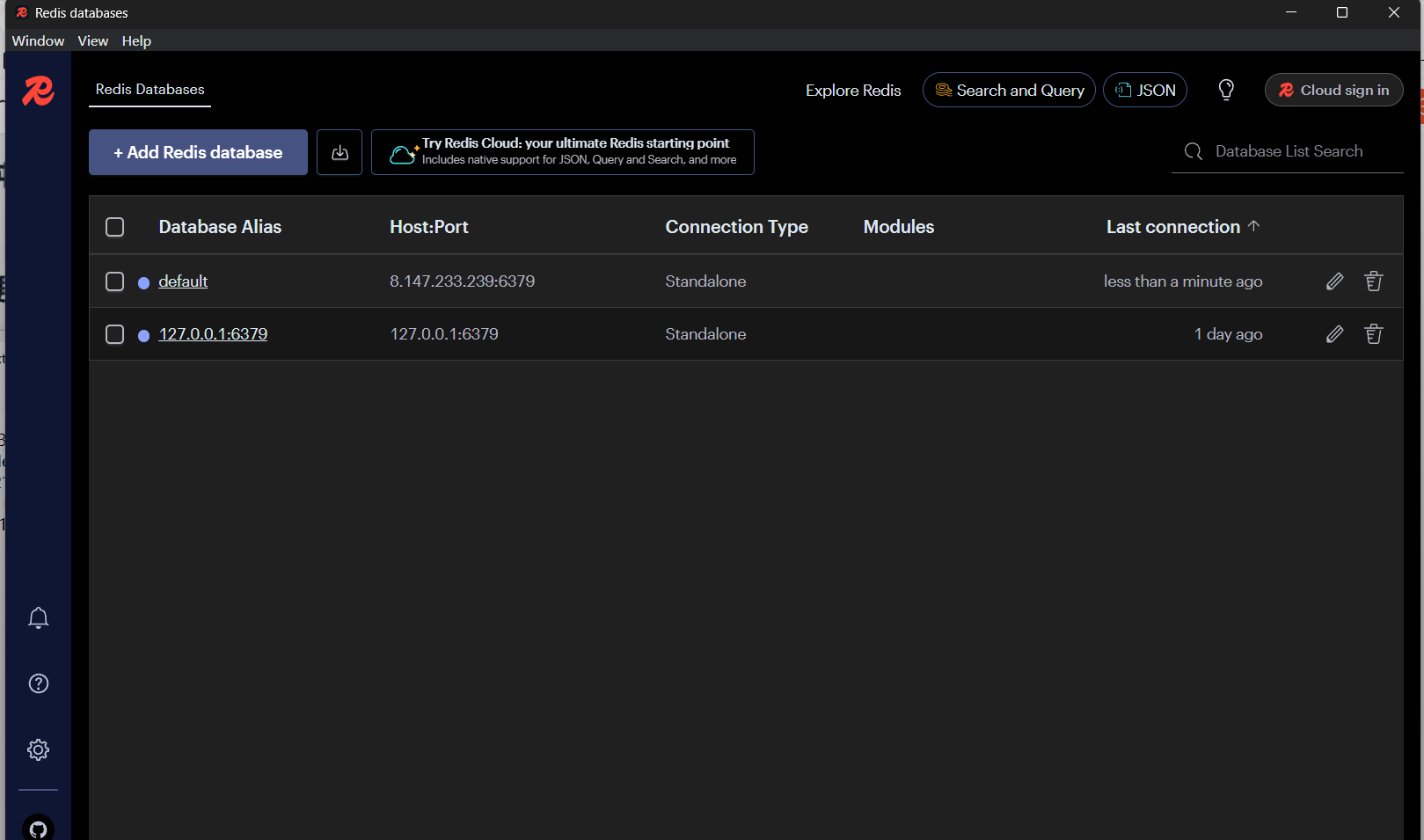Click the Search and Query button
The image size is (1424, 840).
tap(1009, 90)
